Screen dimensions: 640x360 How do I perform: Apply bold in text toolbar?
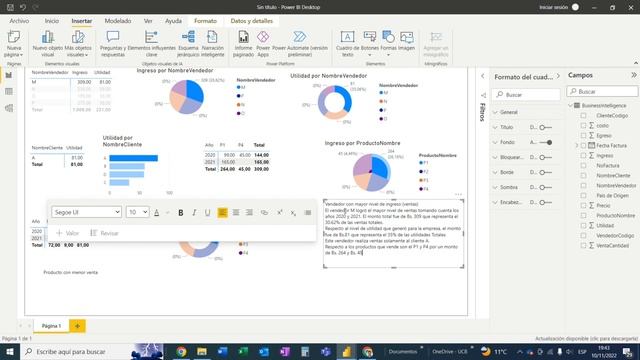click(180, 212)
